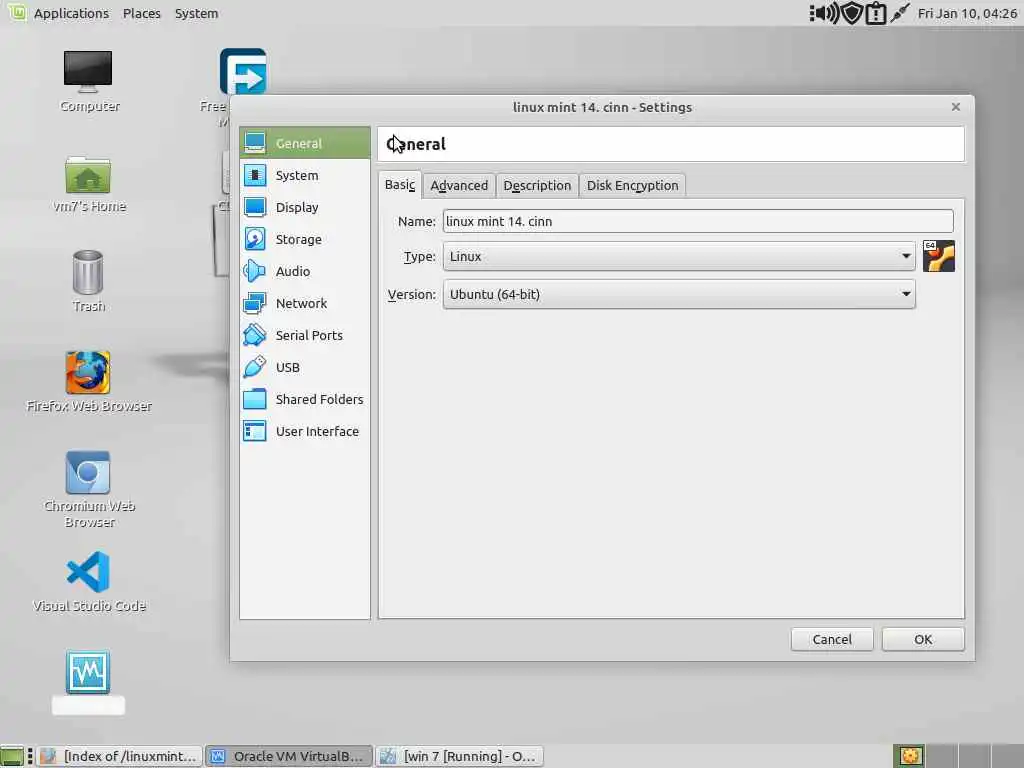Click the battery warning tray icon
Image resolution: width=1024 pixels, height=768 pixels.
click(x=876, y=13)
